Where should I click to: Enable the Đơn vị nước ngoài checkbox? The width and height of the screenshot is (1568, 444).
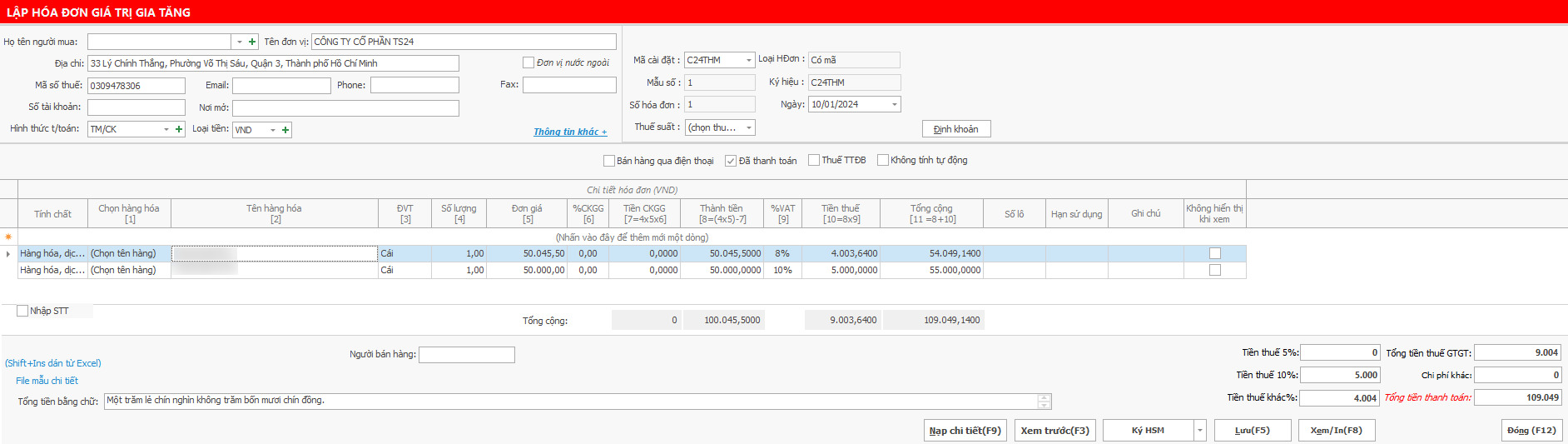(528, 62)
